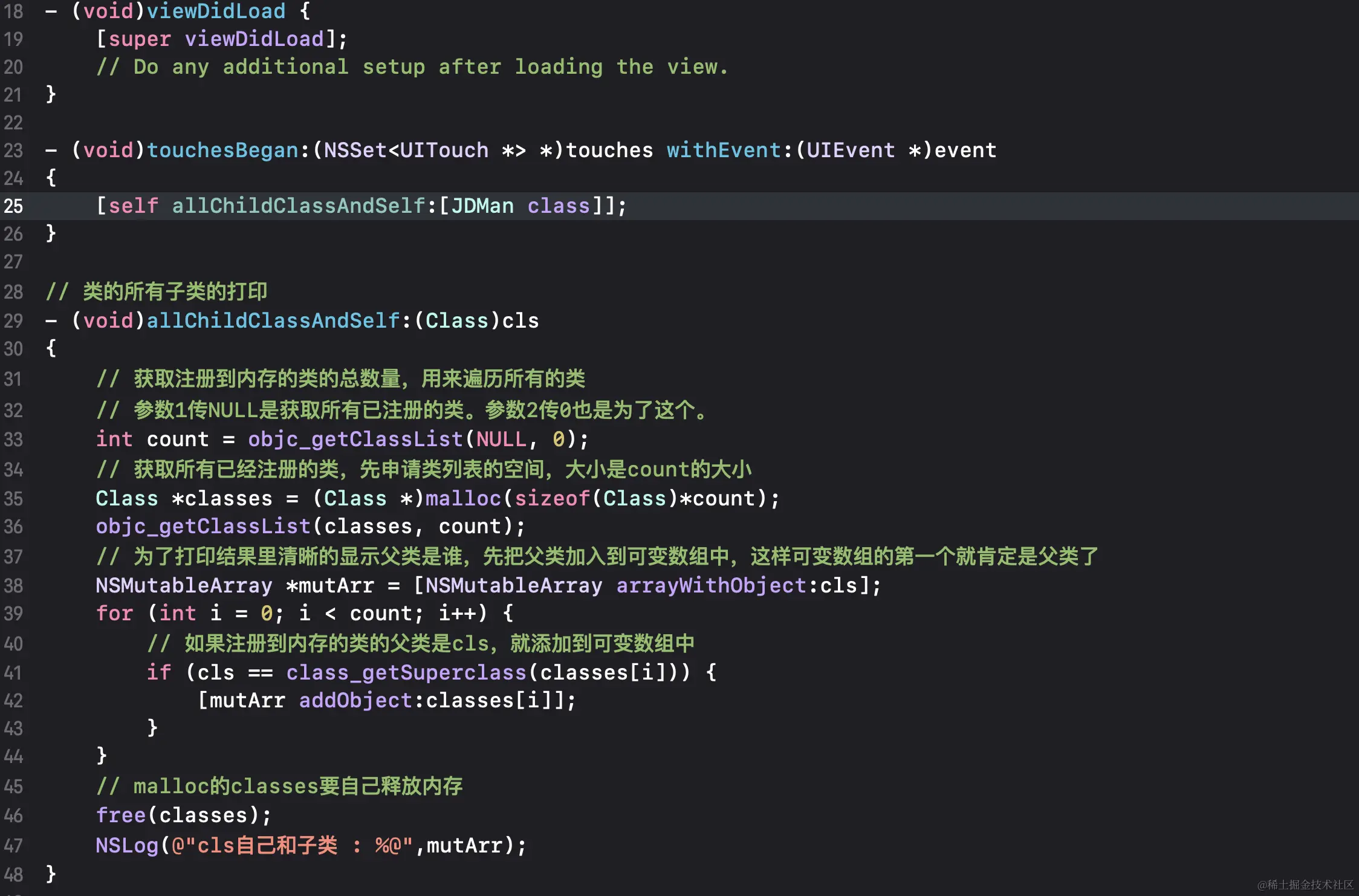Select the NSMutableArray type on line 38

click(x=183, y=585)
